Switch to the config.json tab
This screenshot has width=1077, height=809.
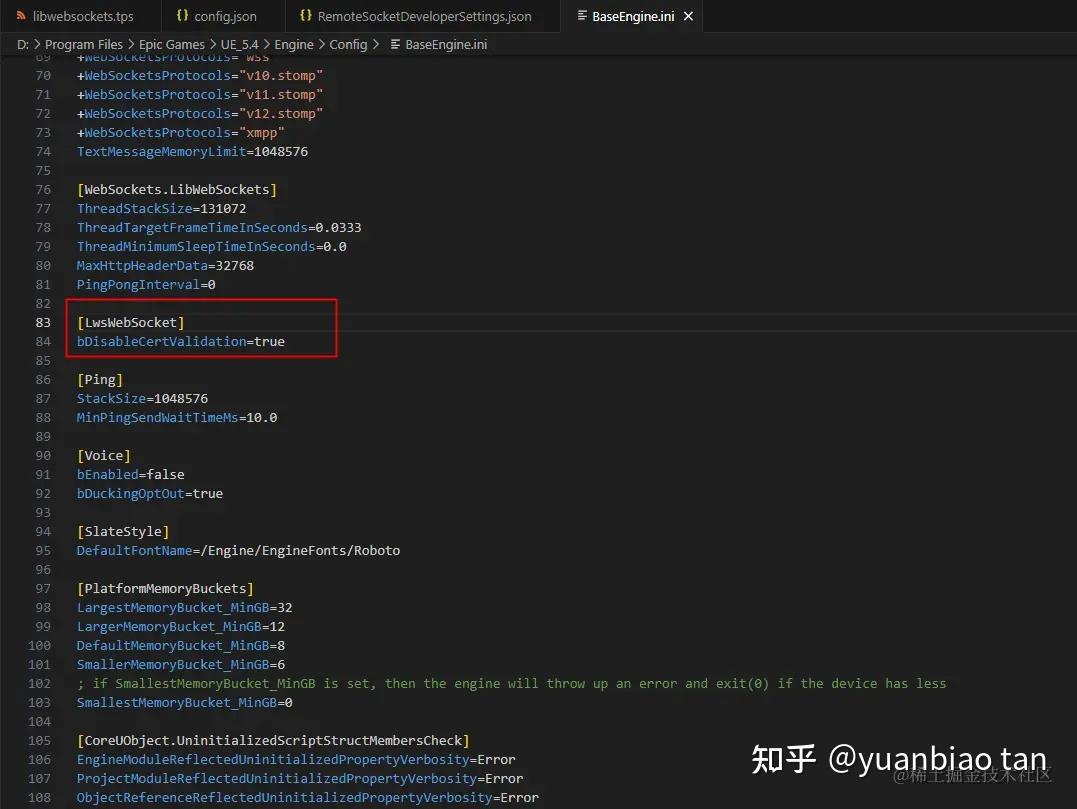coord(222,16)
